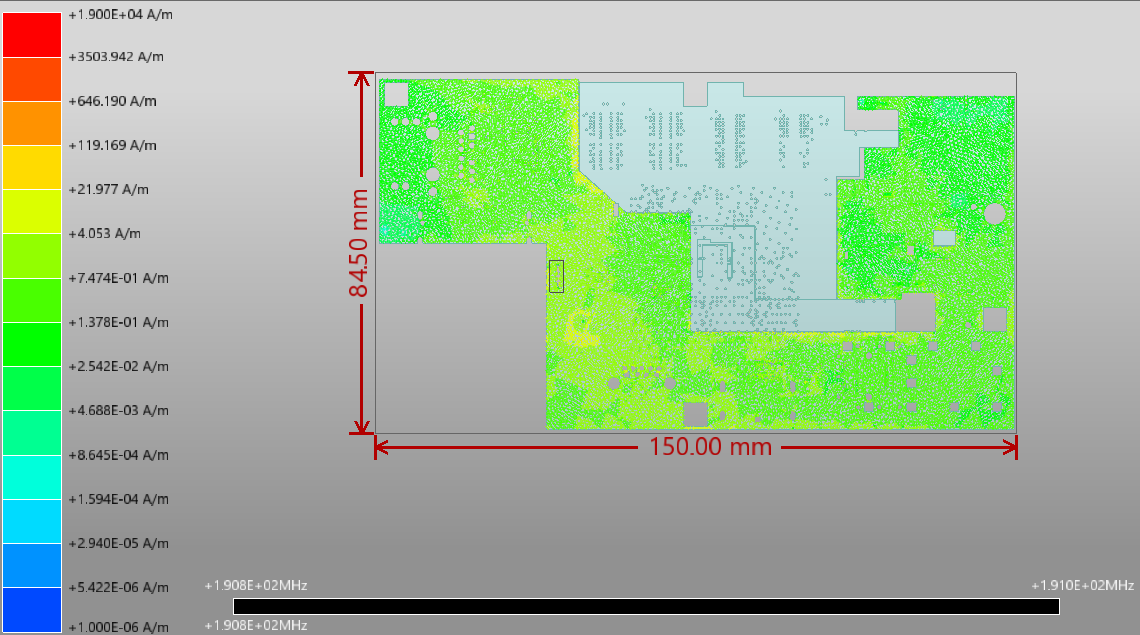Viewport: 1140px width, 635px height.
Task: Click the red legend color swatch
Action: pos(32,35)
